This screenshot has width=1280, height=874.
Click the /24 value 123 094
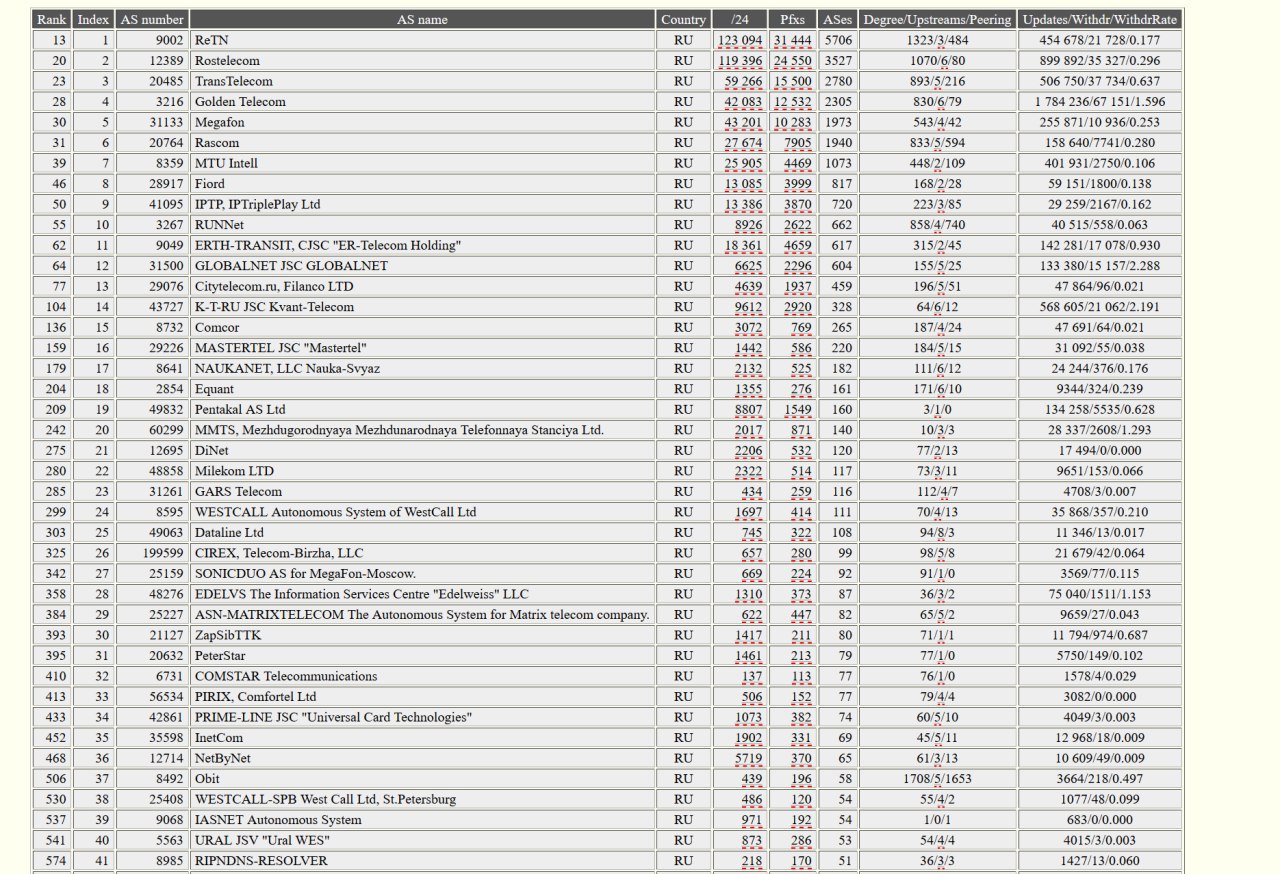(740, 40)
